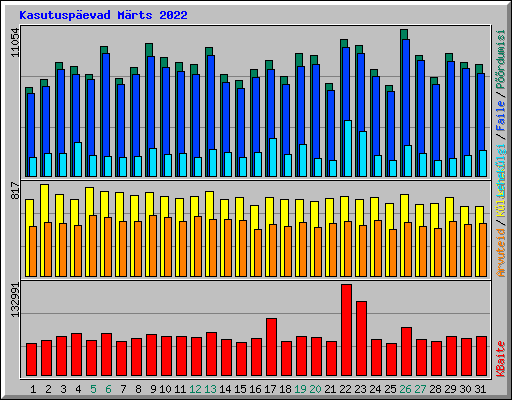
Task: Click the red KBaite legend label
Action: click(501, 359)
